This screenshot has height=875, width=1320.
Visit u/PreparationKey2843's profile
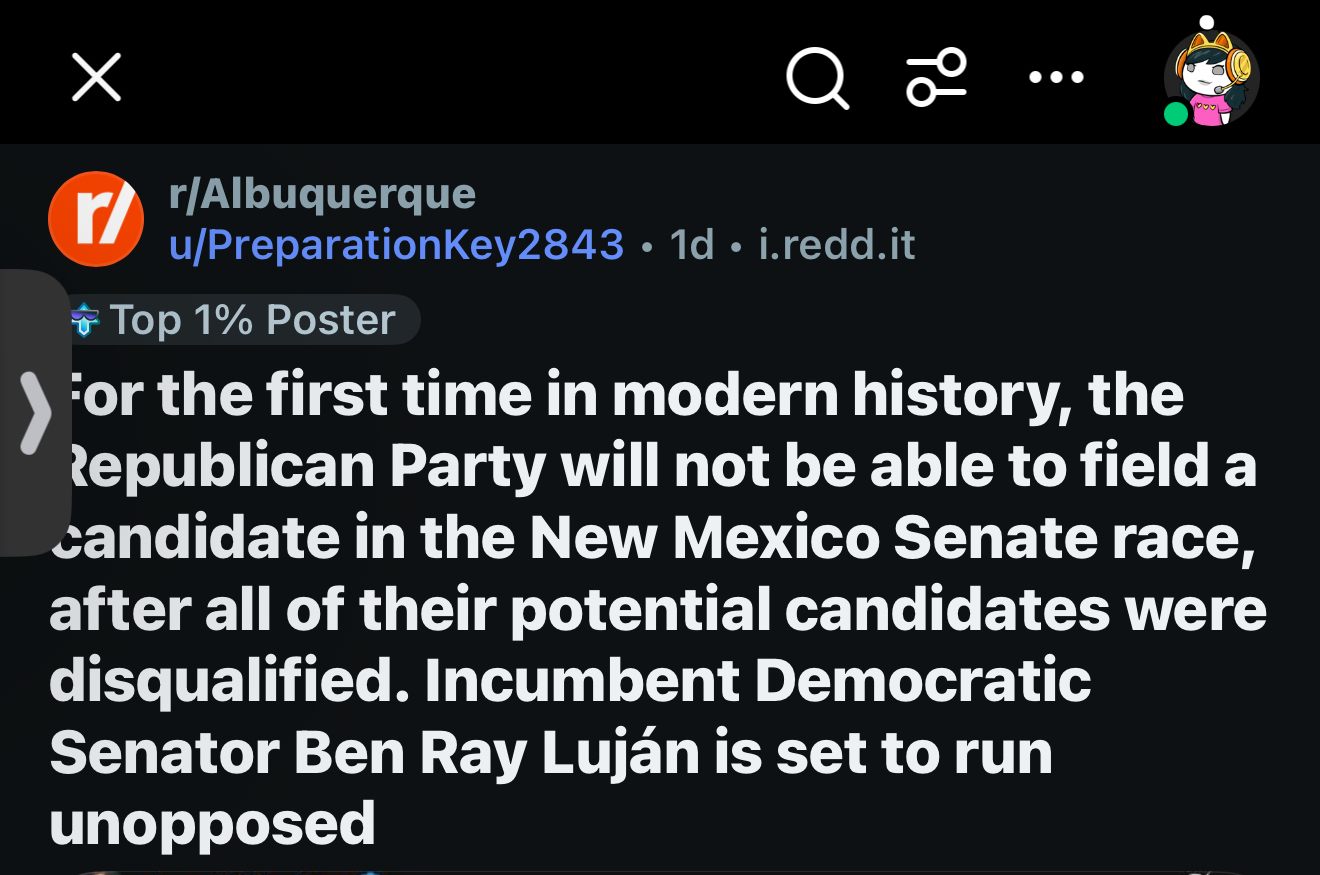click(396, 245)
